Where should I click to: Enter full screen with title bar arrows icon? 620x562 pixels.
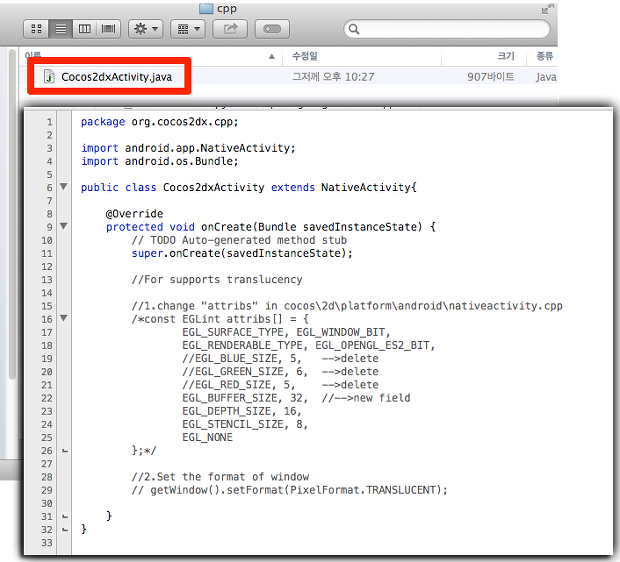[548, 9]
